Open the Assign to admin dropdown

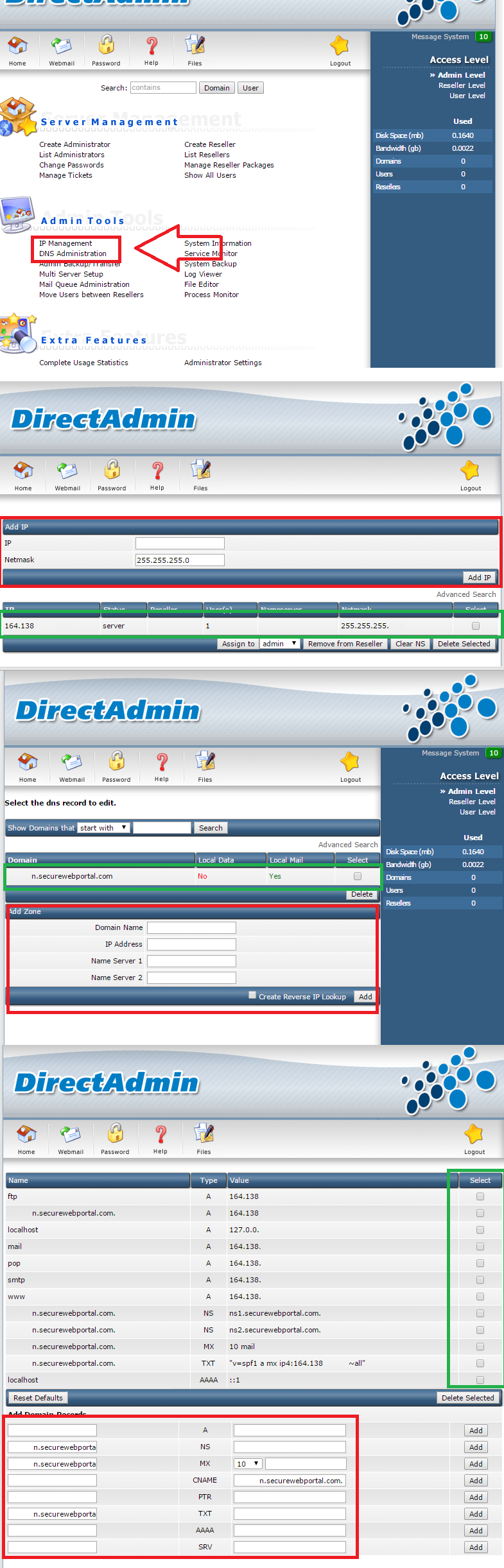point(280,644)
